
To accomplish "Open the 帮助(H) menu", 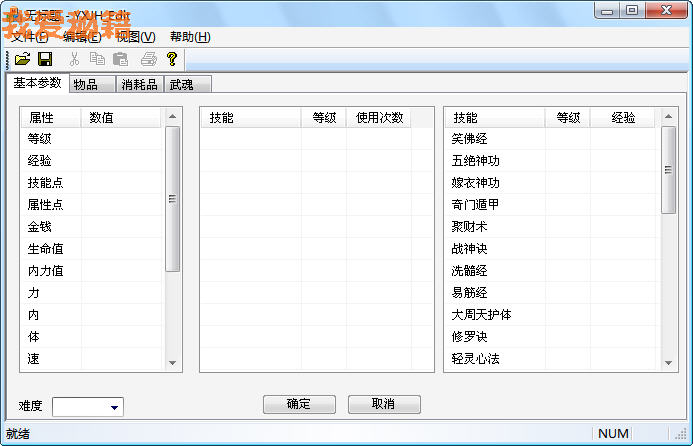I will tap(190, 37).
